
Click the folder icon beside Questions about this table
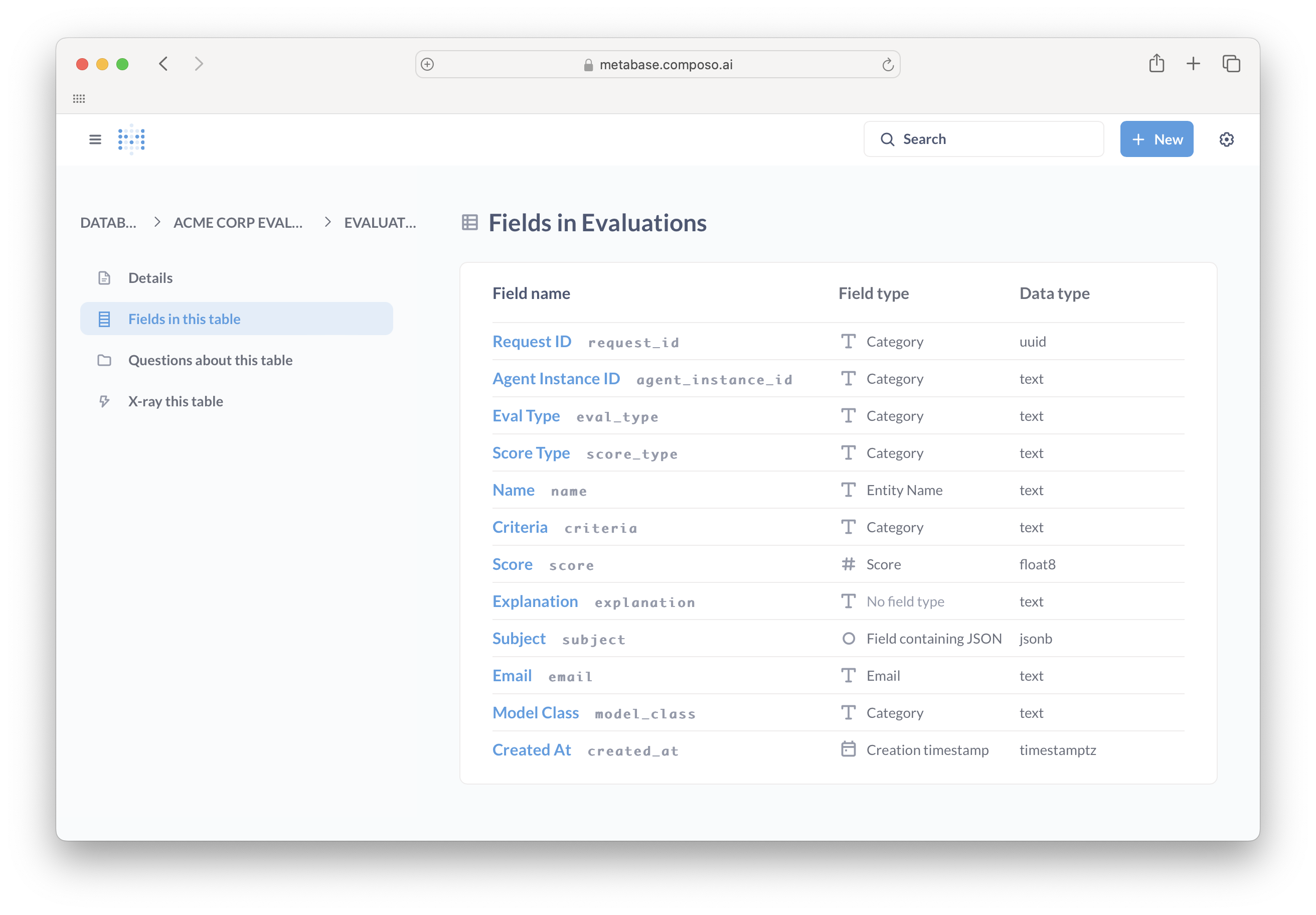104,360
